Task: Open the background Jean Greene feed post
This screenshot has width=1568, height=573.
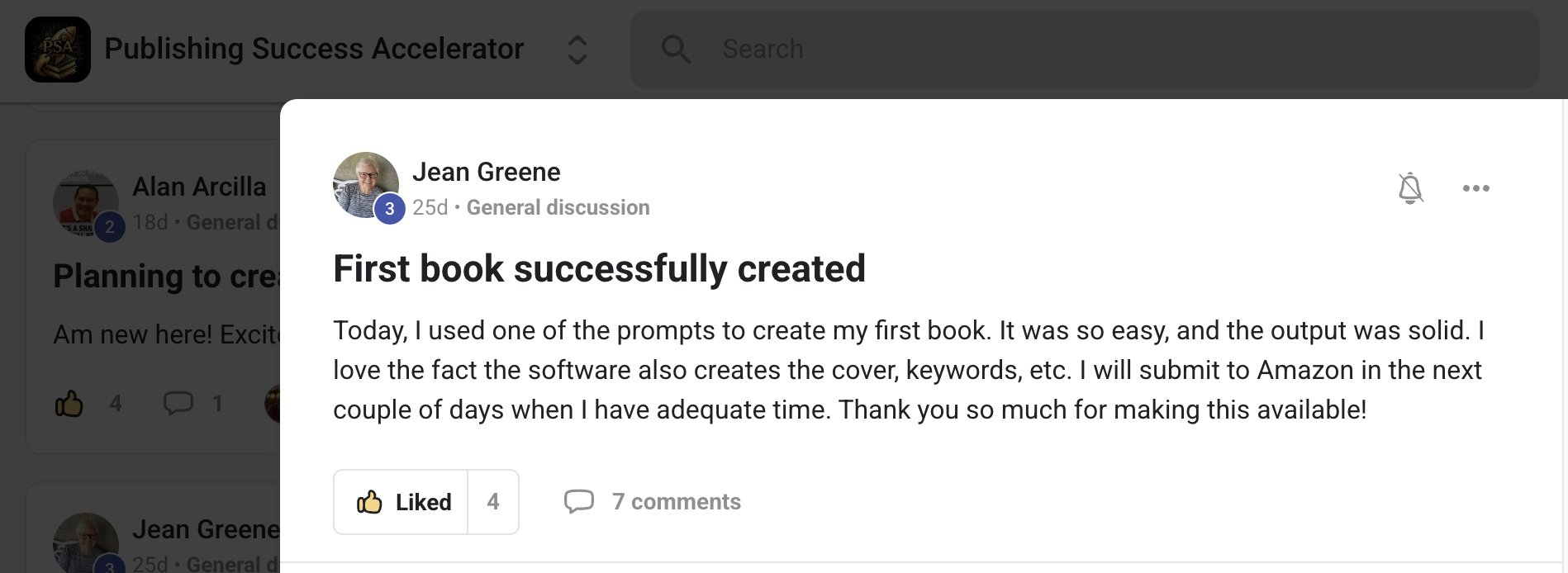Action: (206, 529)
